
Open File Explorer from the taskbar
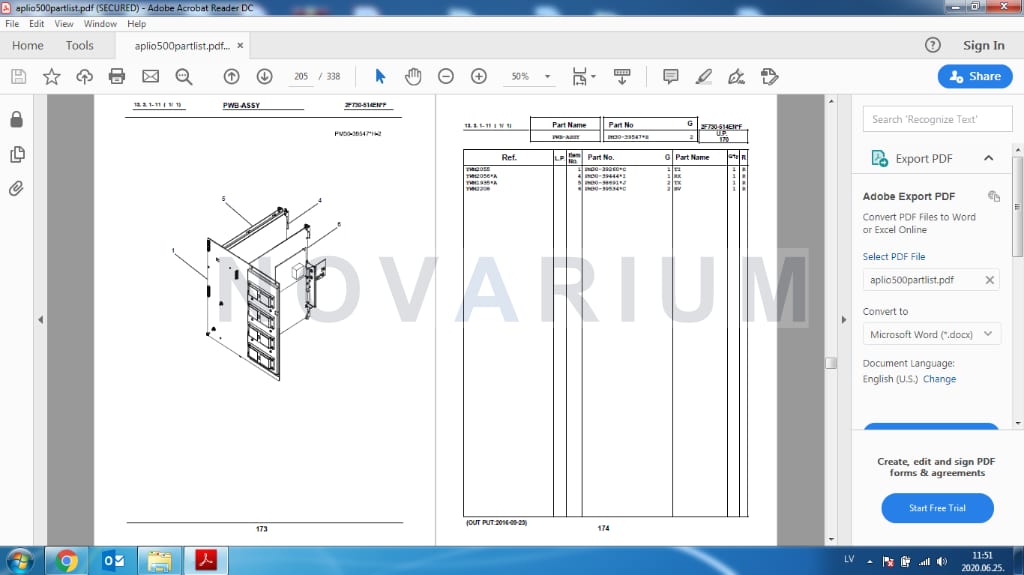point(159,561)
